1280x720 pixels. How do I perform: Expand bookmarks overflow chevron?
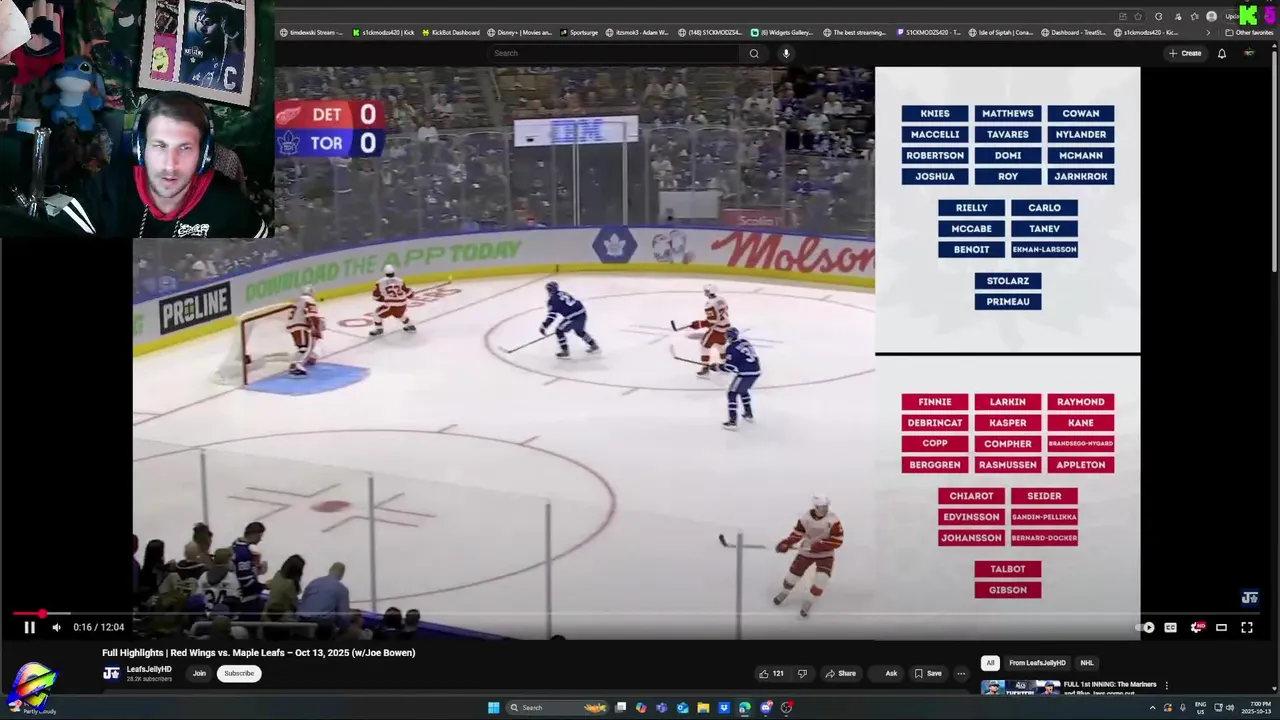pyautogui.click(x=1207, y=32)
